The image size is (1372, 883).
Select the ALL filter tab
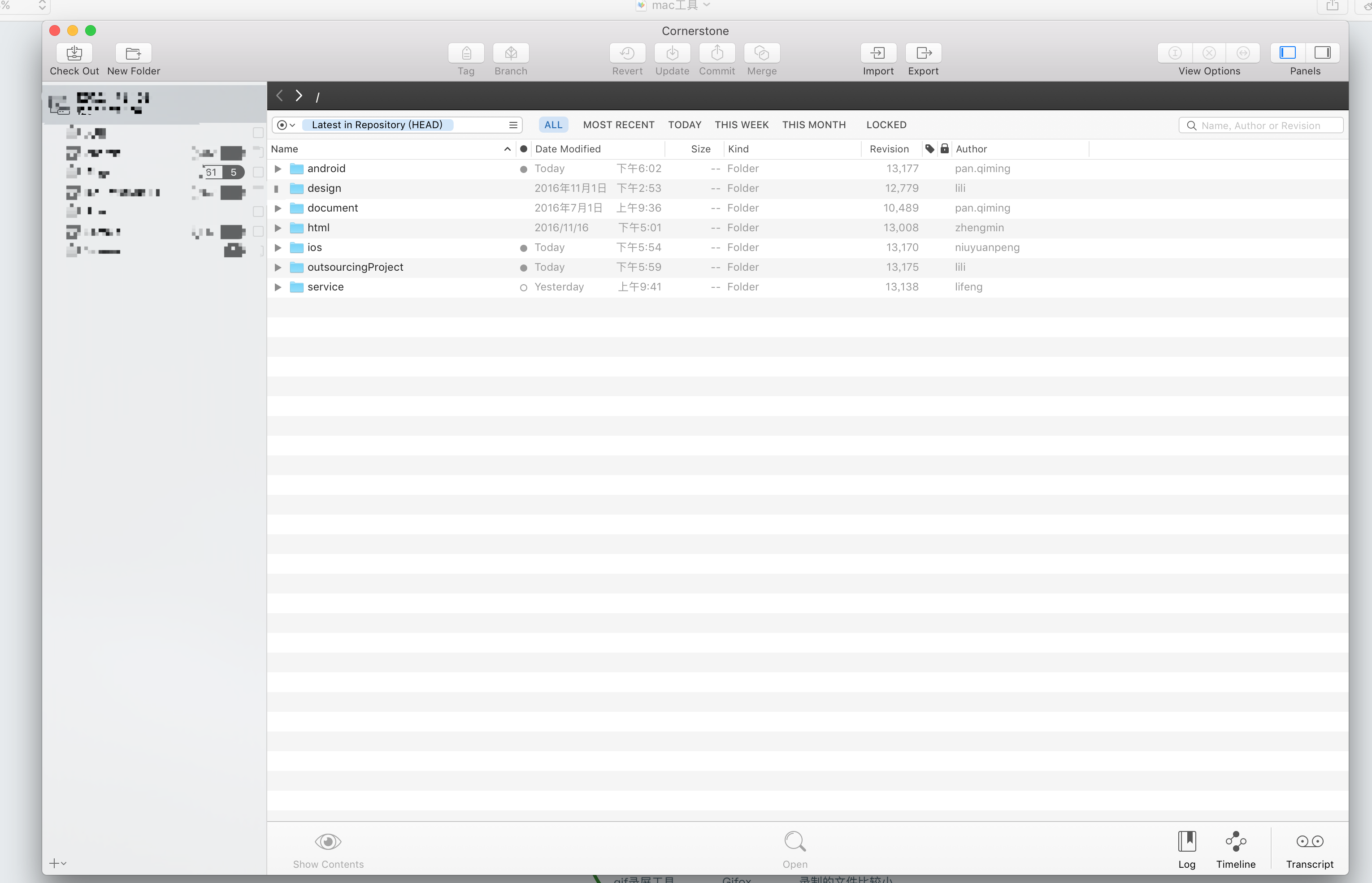(x=553, y=125)
